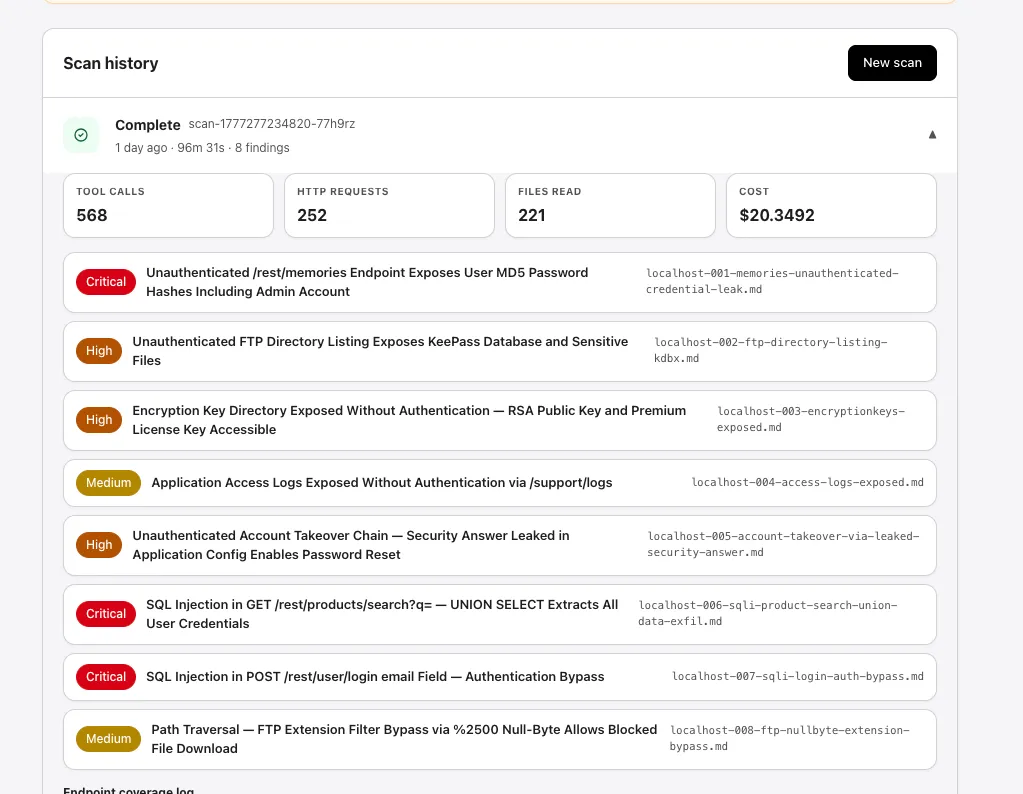Open the SQL Injection login bypass finding title
Screen dimensions: 1023x794
tap(375, 676)
